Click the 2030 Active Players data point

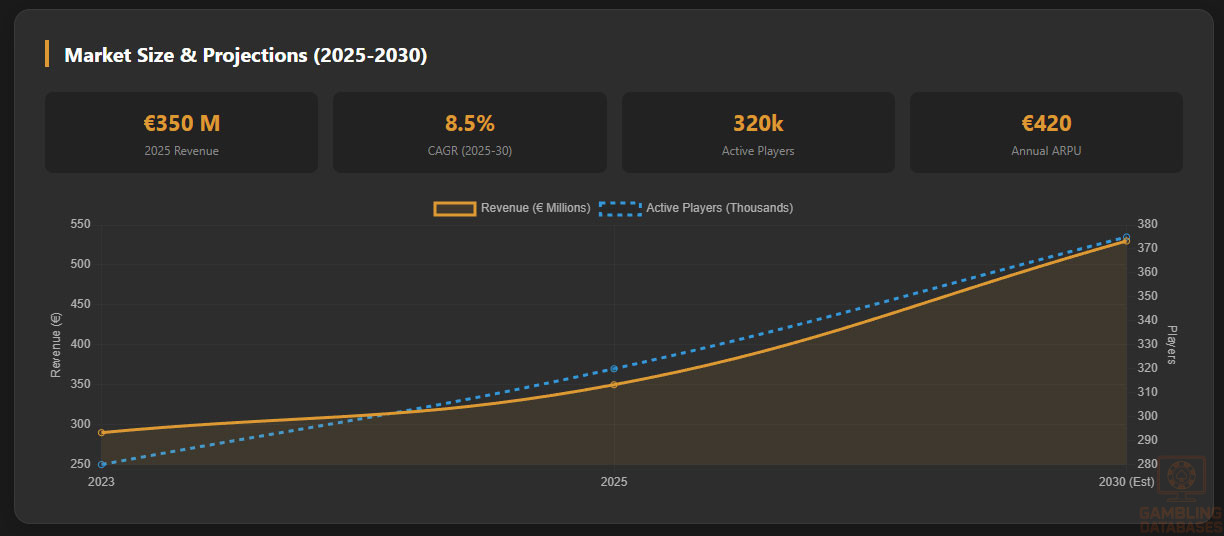pos(1126,237)
